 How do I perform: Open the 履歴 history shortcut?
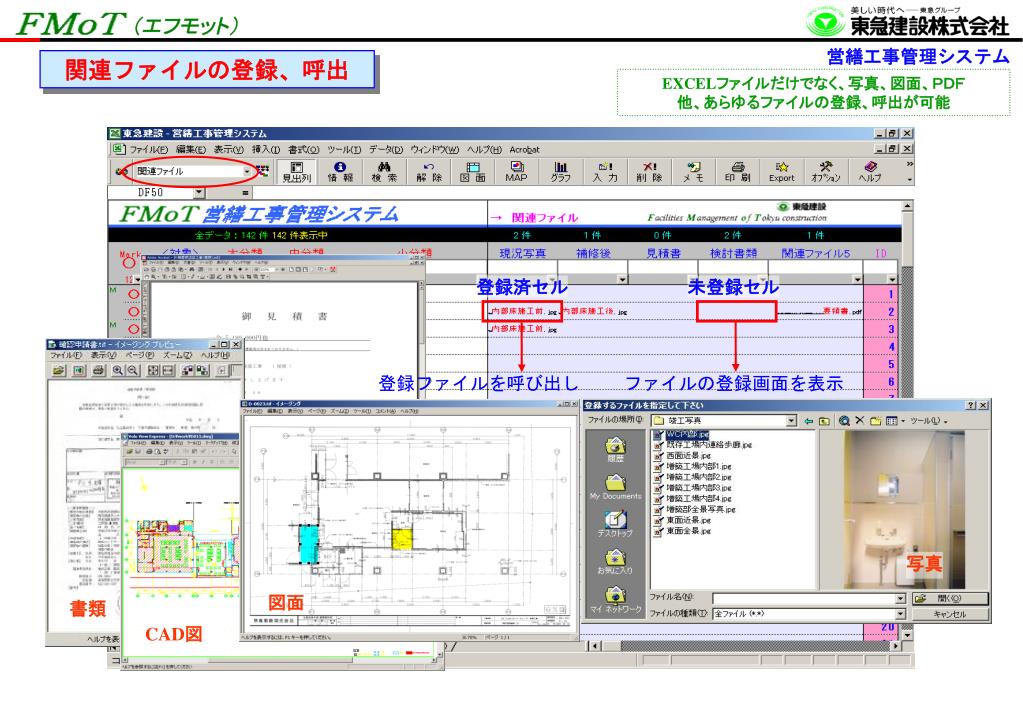pyautogui.click(x=616, y=450)
